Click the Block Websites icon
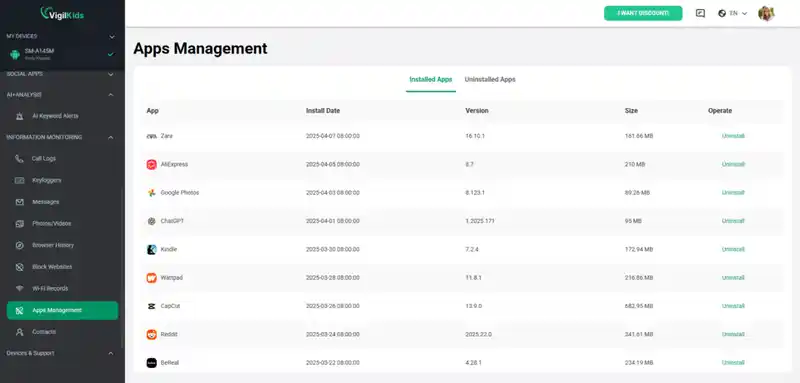The image size is (800, 383). coord(19,267)
